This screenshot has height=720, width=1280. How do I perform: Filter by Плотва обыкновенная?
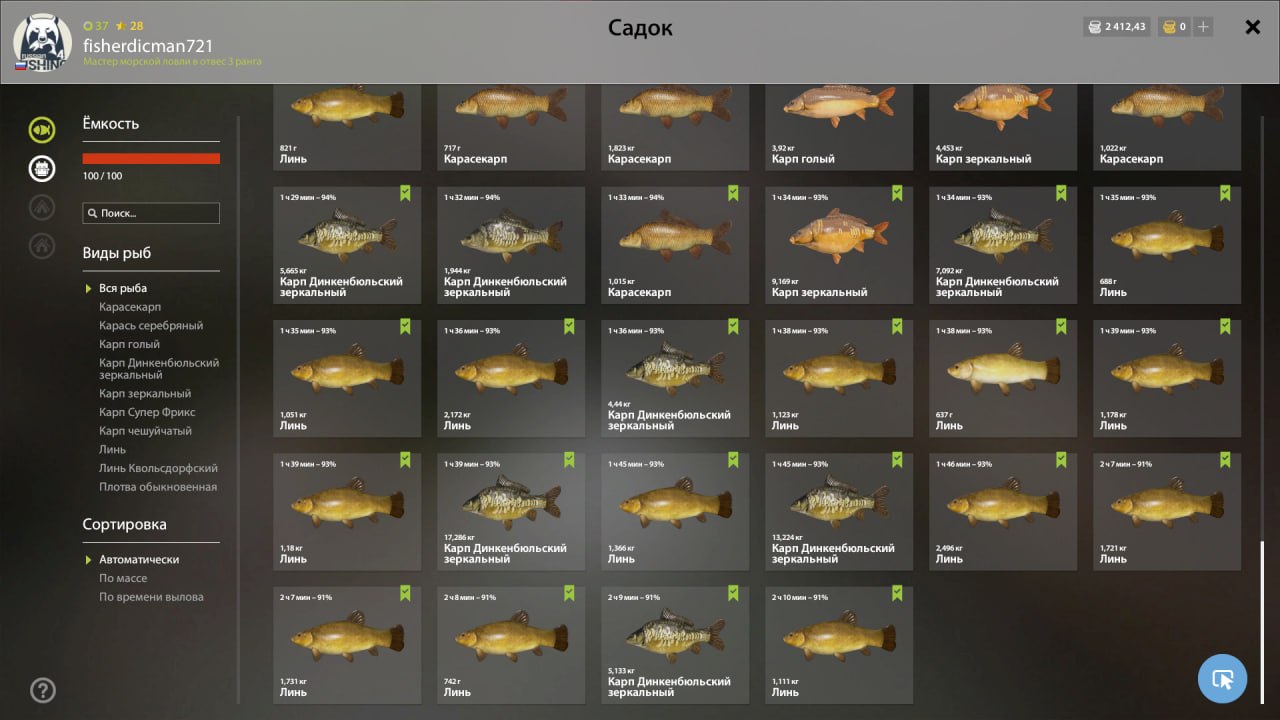158,487
